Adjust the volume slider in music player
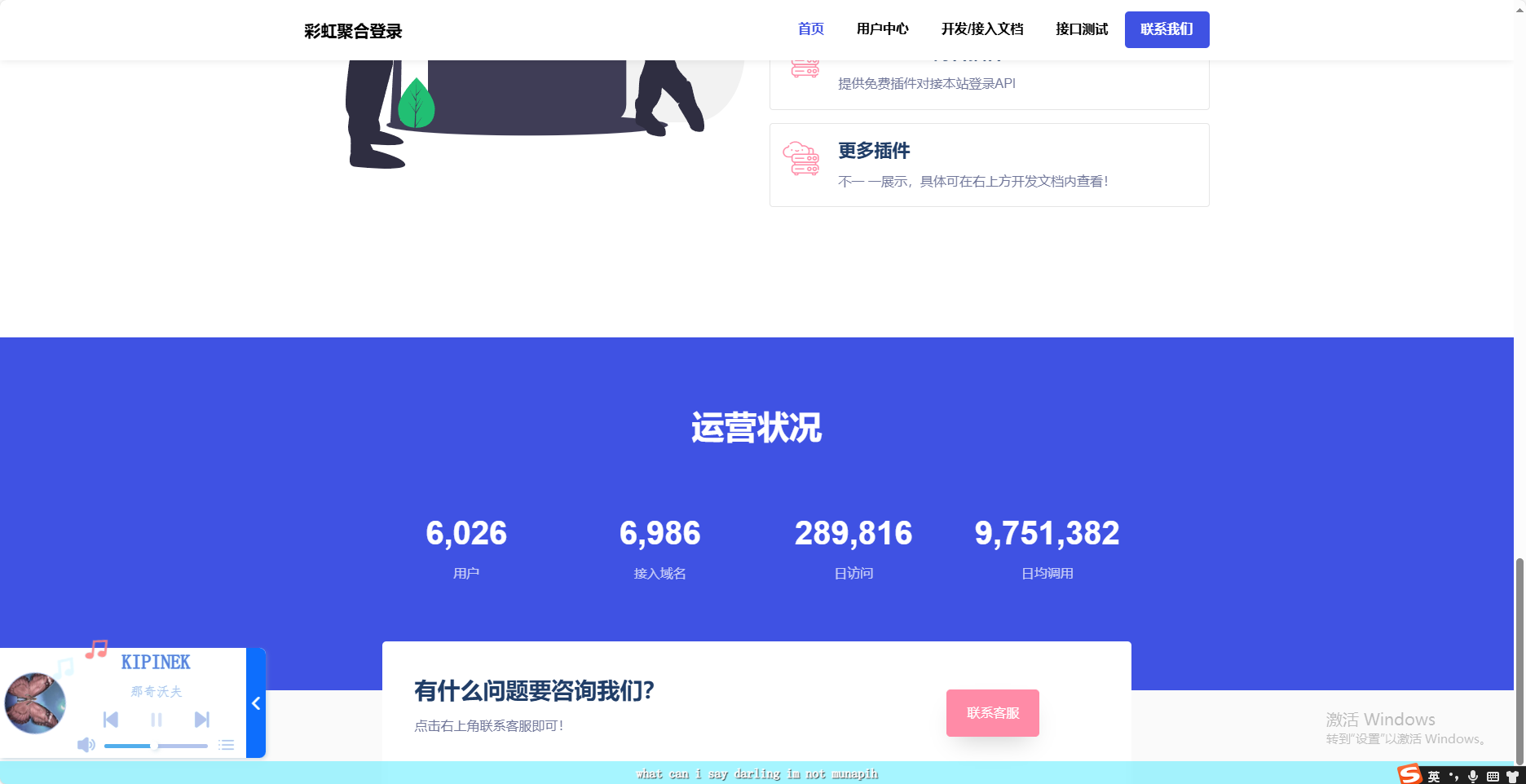This screenshot has width=1526, height=784. (155, 746)
